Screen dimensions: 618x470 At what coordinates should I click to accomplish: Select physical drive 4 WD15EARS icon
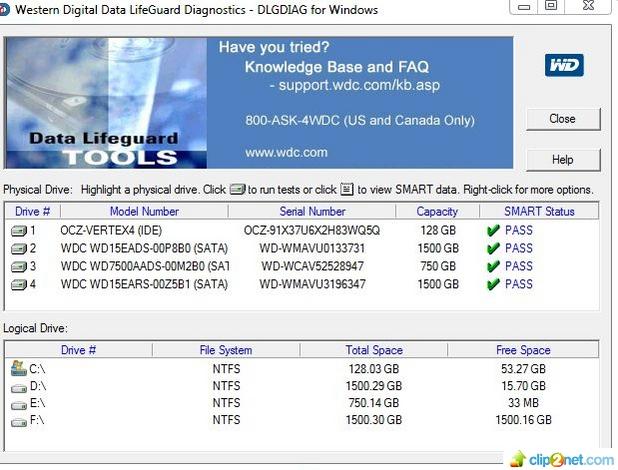[19, 284]
